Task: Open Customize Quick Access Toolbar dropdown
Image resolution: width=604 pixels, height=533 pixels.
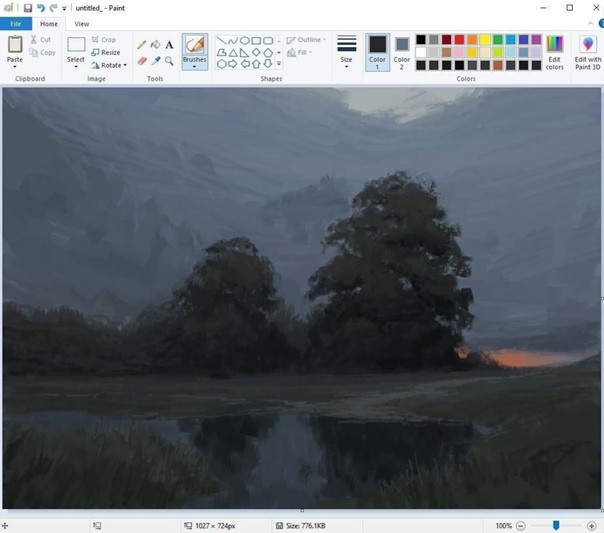Action: tap(64, 8)
